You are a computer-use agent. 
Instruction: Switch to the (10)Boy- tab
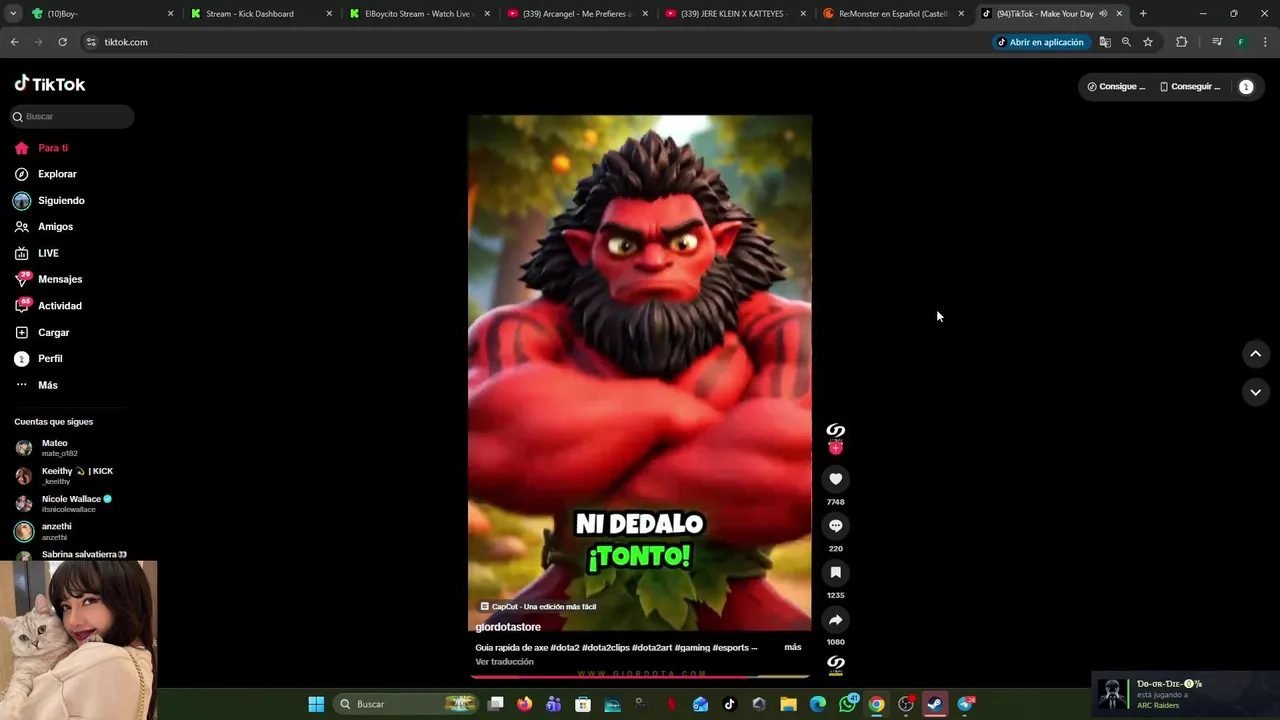tap(101, 14)
